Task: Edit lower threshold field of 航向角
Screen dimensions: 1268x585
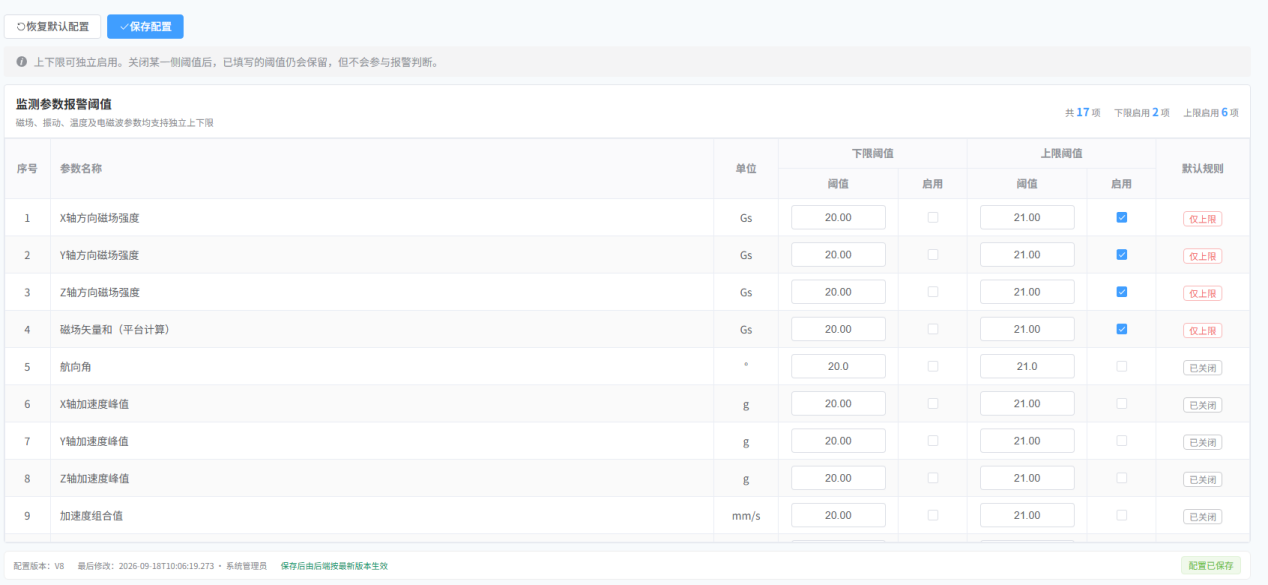Action: 838,366
